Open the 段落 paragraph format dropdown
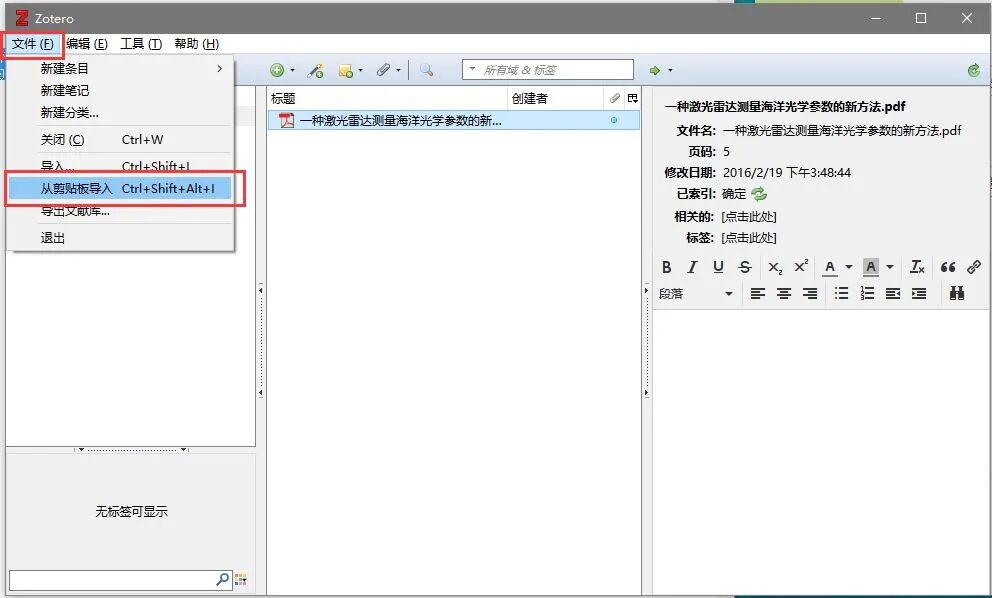992x598 pixels. pyautogui.click(x=696, y=294)
